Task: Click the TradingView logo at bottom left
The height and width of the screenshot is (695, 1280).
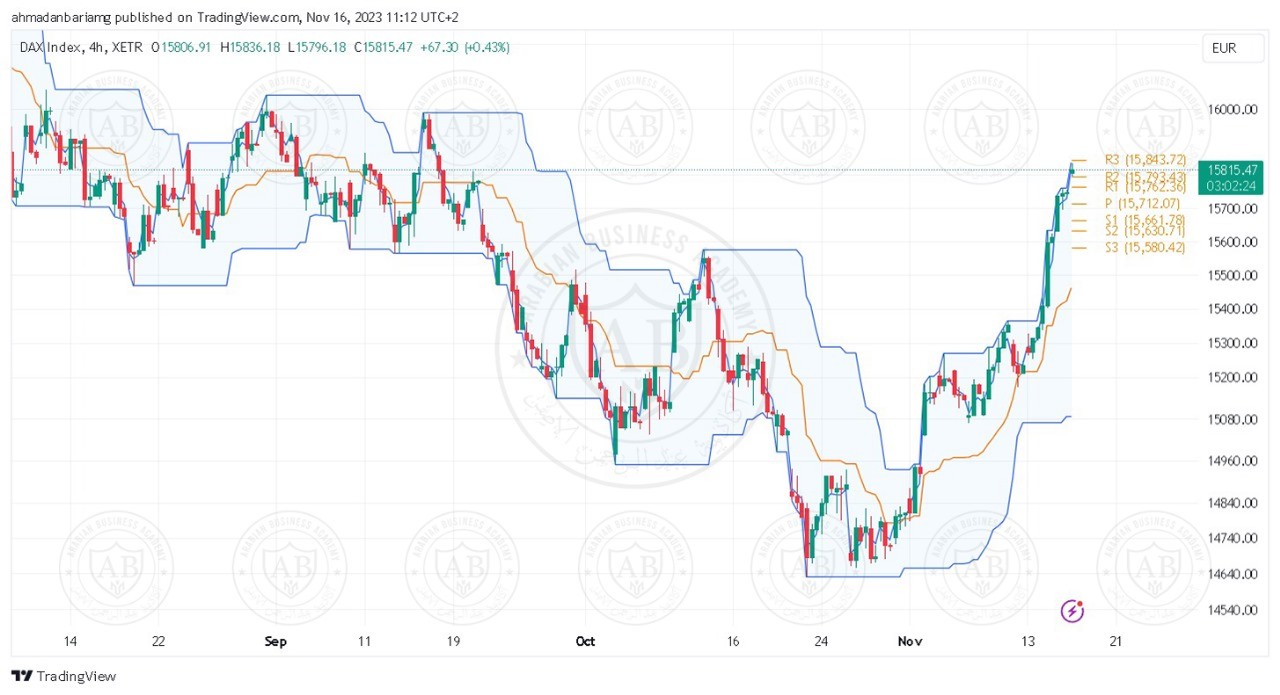Action: click(x=63, y=676)
